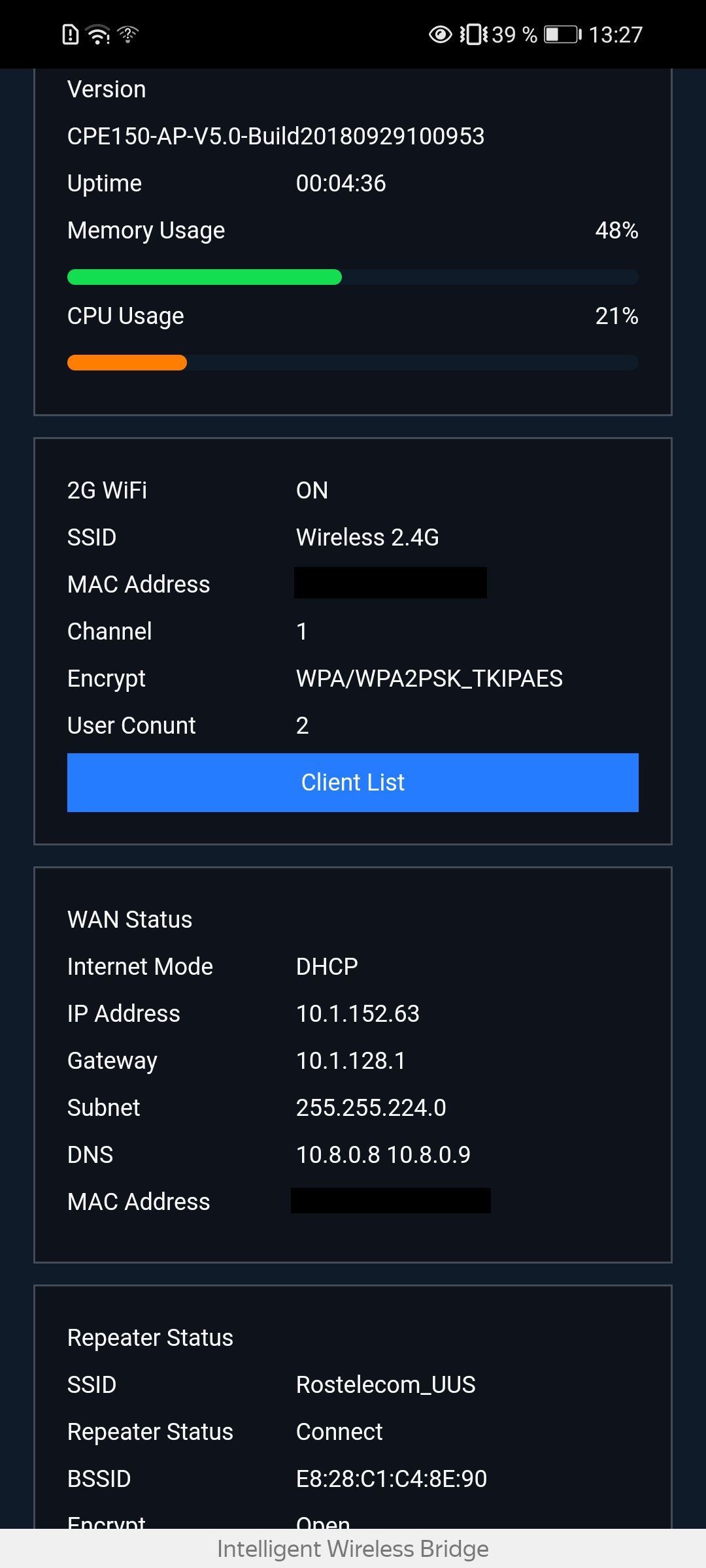Select the WAN IP address 10.1.152.63
The width and height of the screenshot is (706, 1568).
point(358,1013)
